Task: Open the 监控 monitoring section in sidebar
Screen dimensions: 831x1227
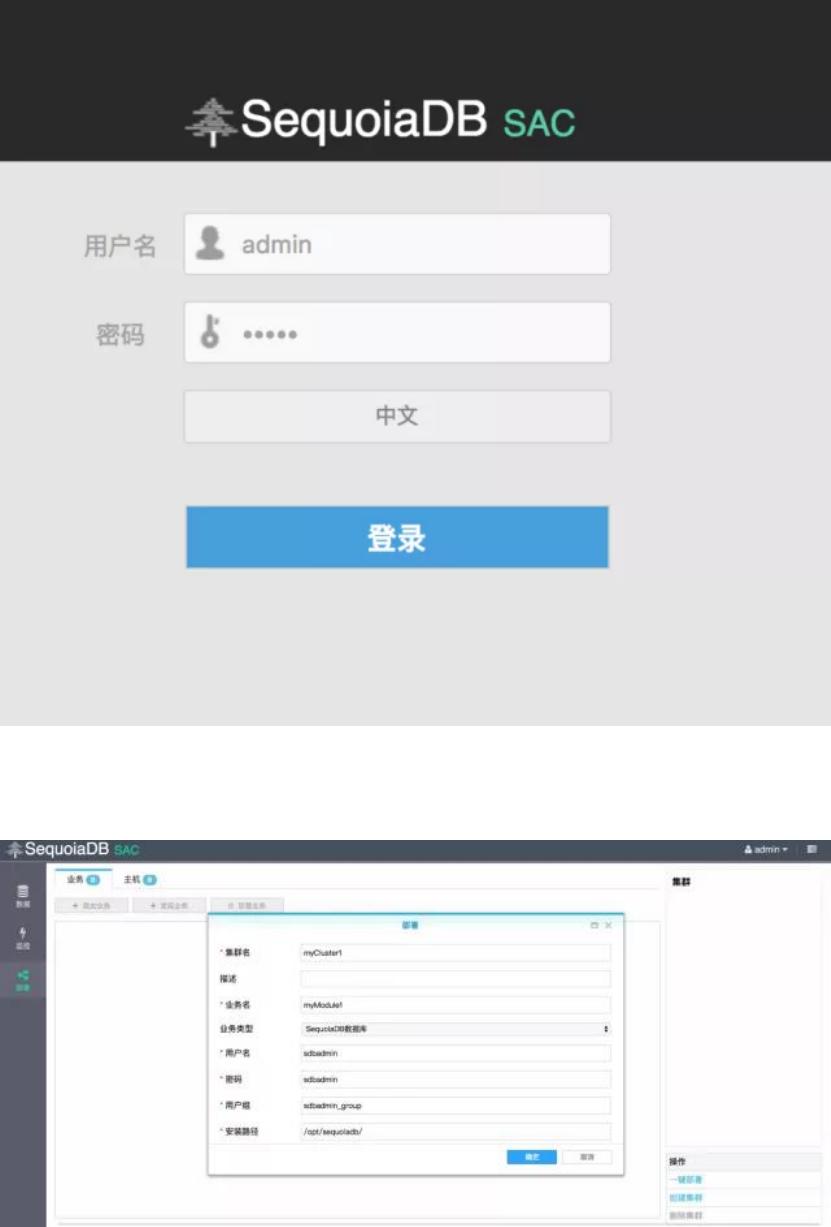Action: (23, 938)
